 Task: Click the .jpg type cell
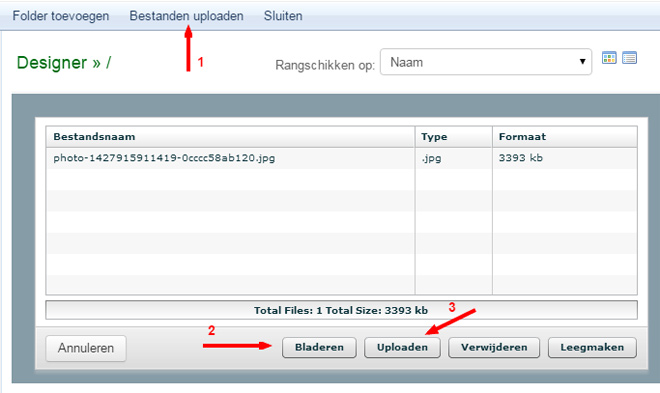point(454,158)
